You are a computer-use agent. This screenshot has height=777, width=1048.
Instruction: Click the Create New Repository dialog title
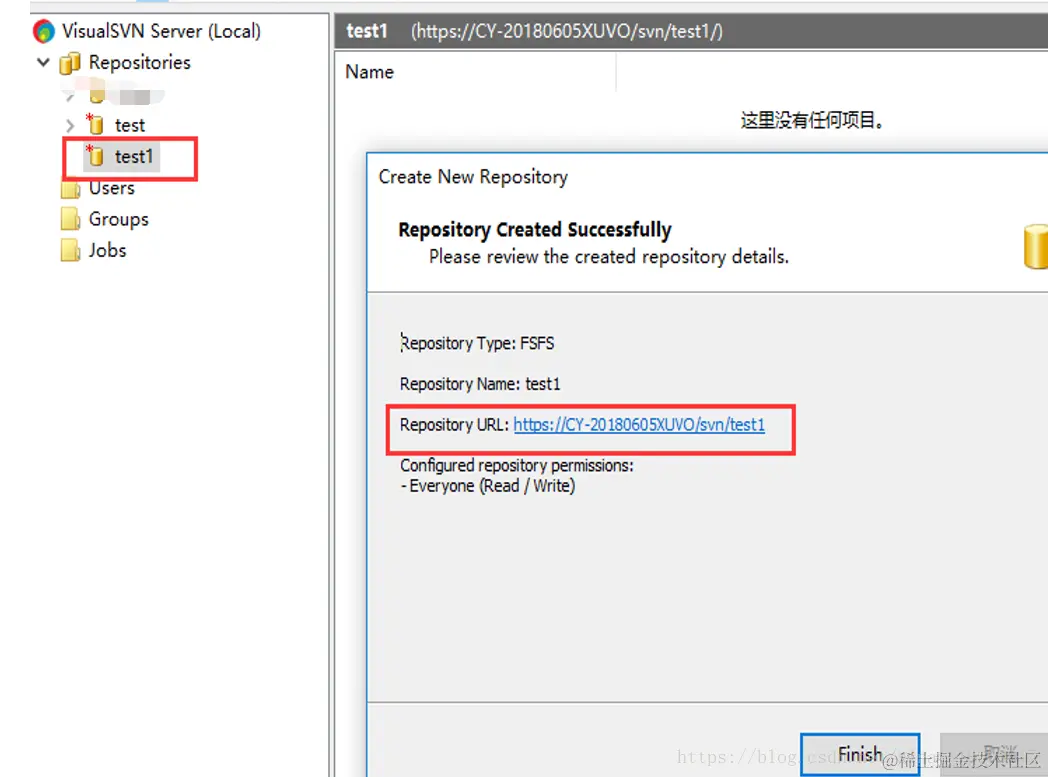click(x=473, y=176)
